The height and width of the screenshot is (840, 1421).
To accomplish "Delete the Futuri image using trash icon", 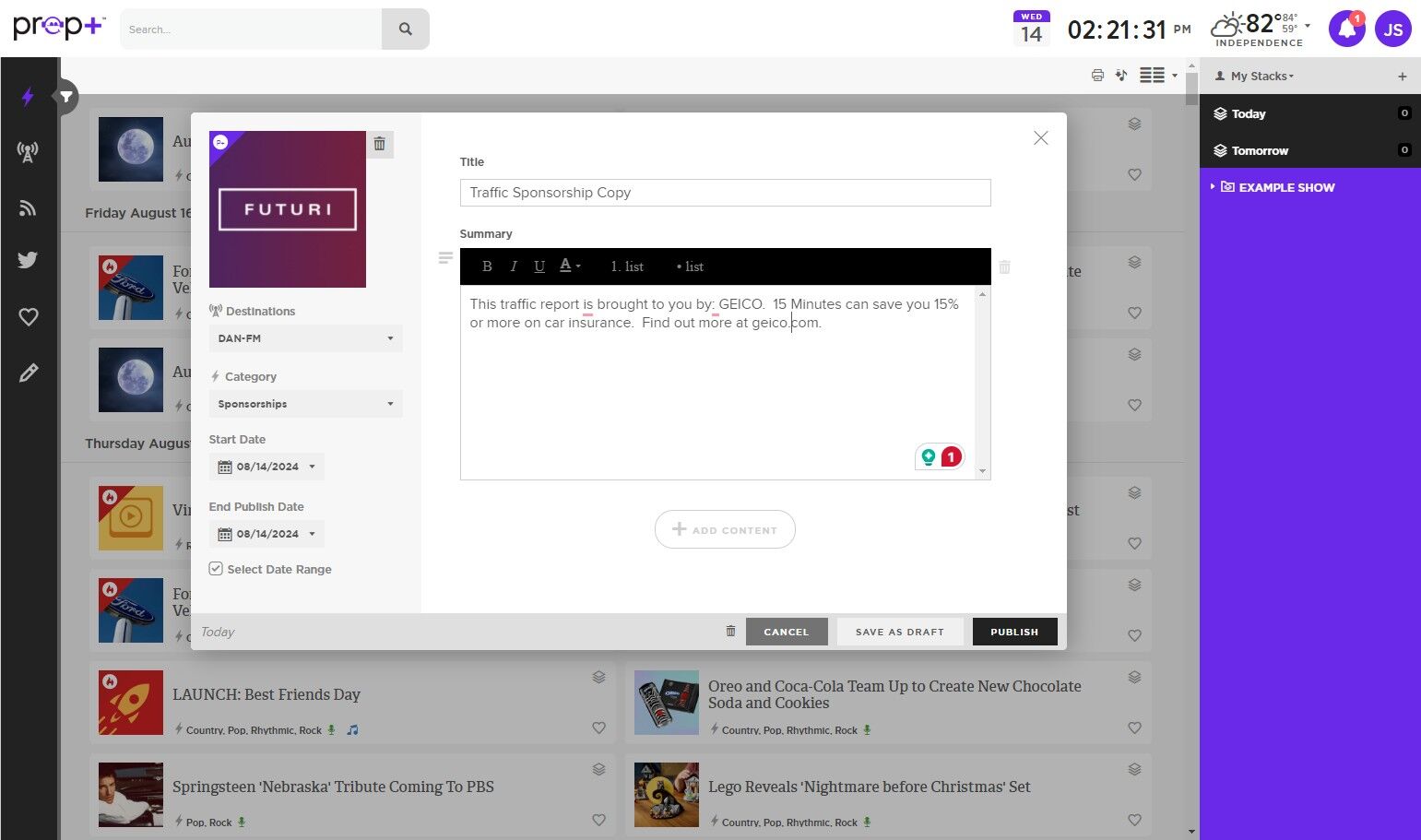I will tap(379, 144).
